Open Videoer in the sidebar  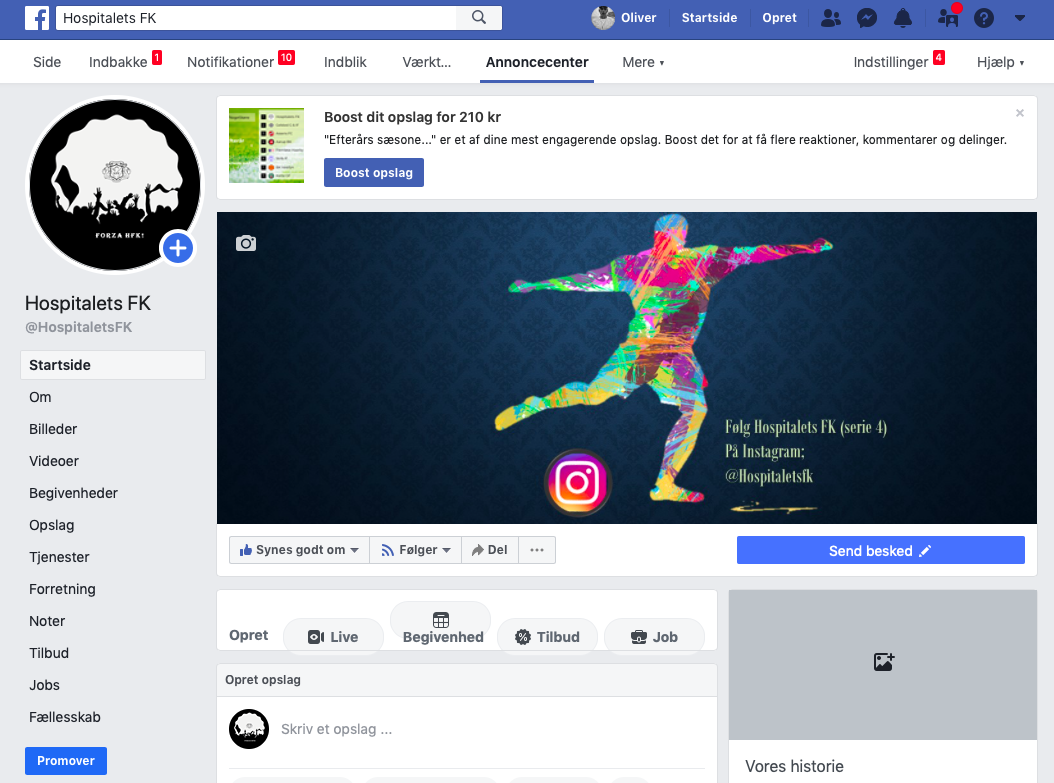click(x=54, y=461)
